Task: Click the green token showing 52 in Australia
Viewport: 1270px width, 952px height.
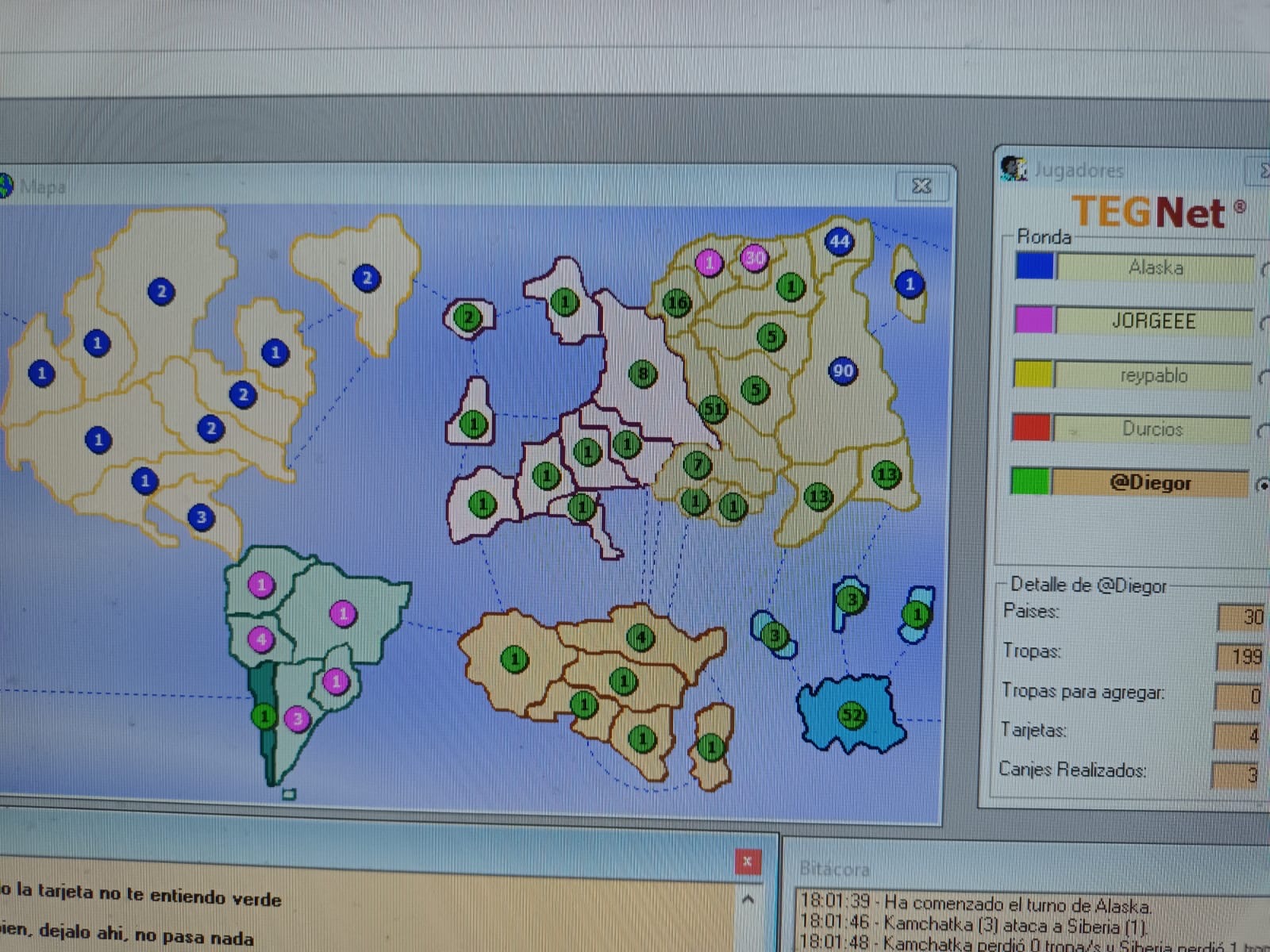Action: point(852,715)
